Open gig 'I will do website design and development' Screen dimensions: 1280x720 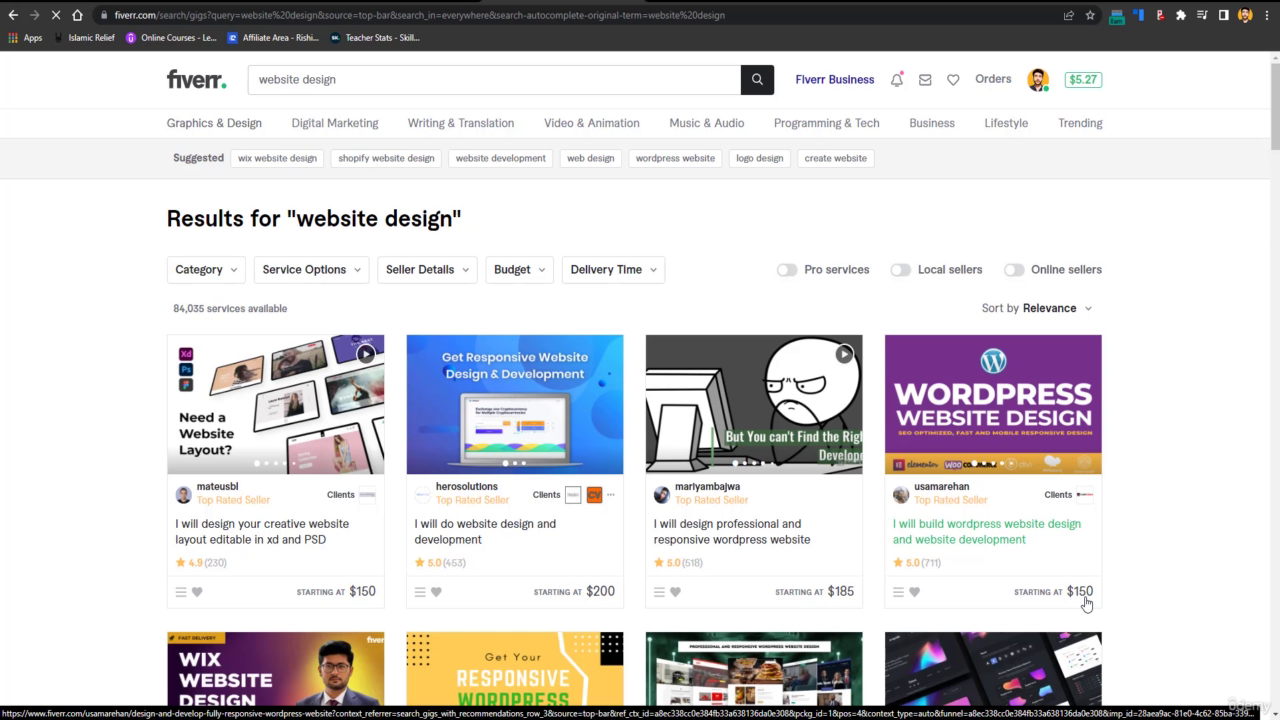tap(485, 532)
